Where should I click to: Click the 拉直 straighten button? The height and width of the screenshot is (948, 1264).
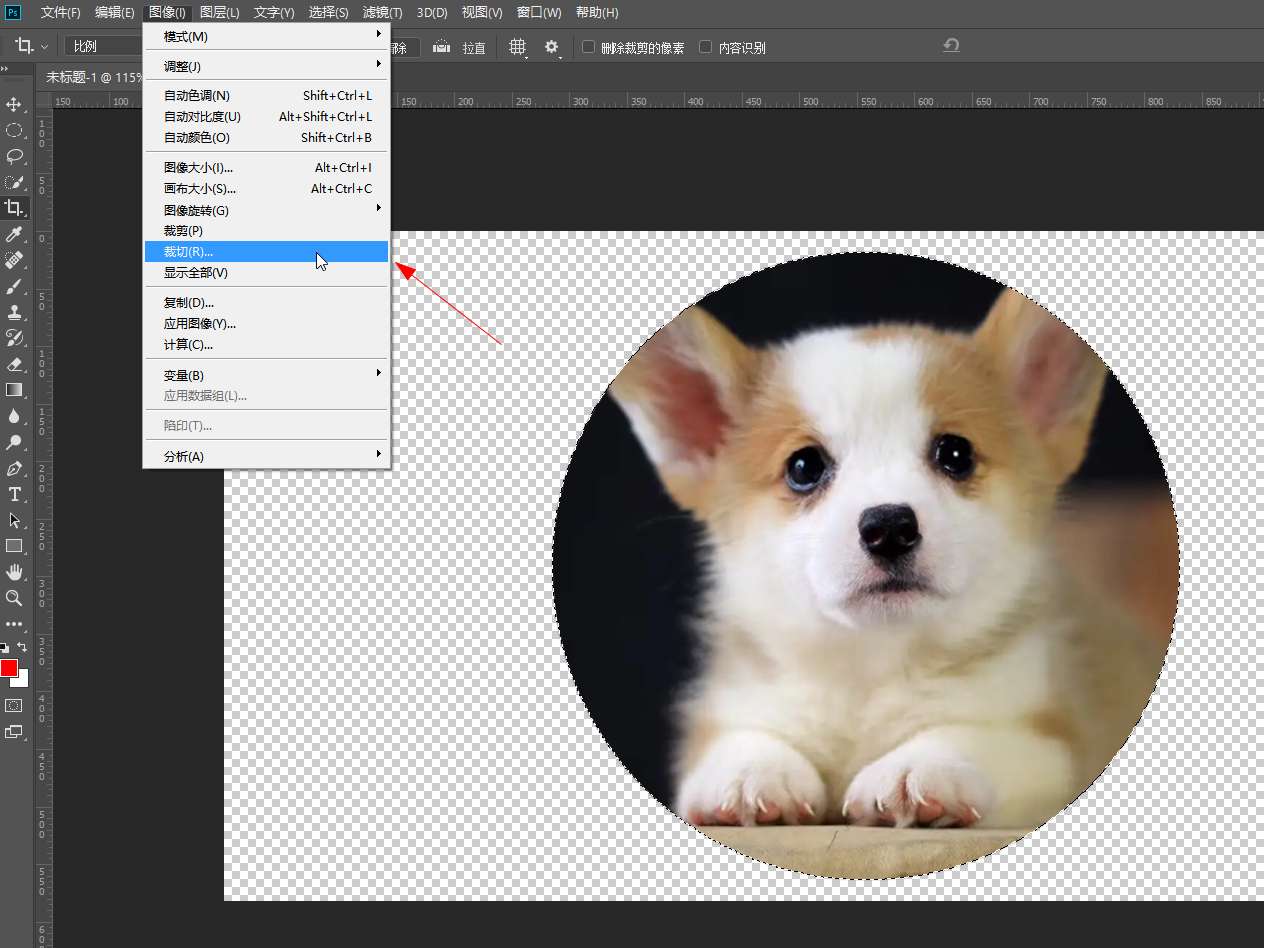click(474, 47)
